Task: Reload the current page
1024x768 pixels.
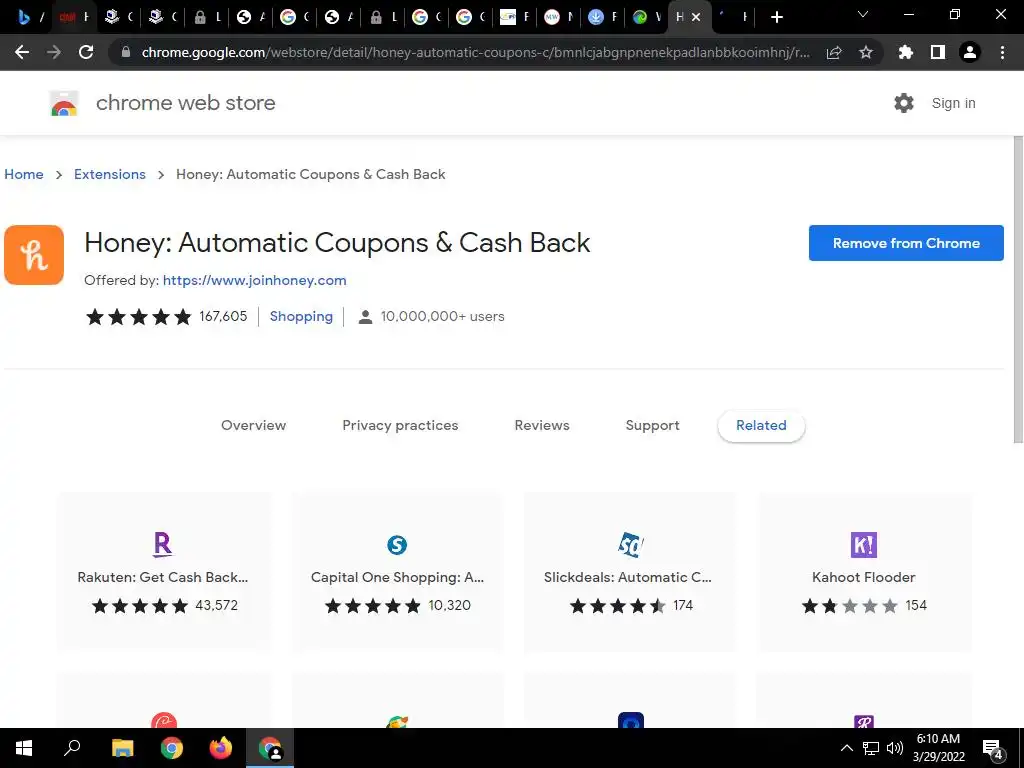Action: [86, 52]
